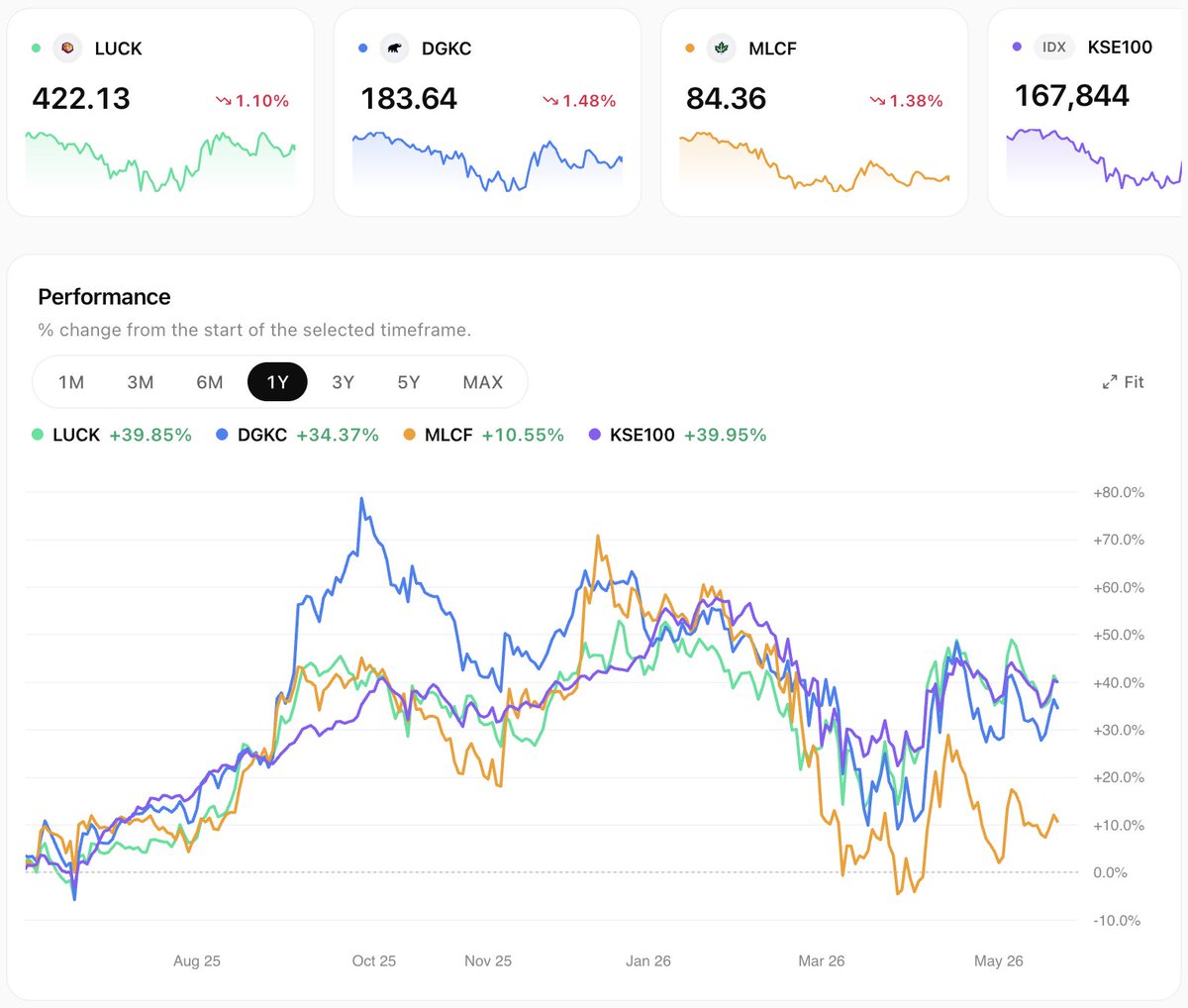Click the +39.95% KSE100 legend value
Image resolution: width=1188 pixels, height=1008 pixels.
click(x=726, y=435)
